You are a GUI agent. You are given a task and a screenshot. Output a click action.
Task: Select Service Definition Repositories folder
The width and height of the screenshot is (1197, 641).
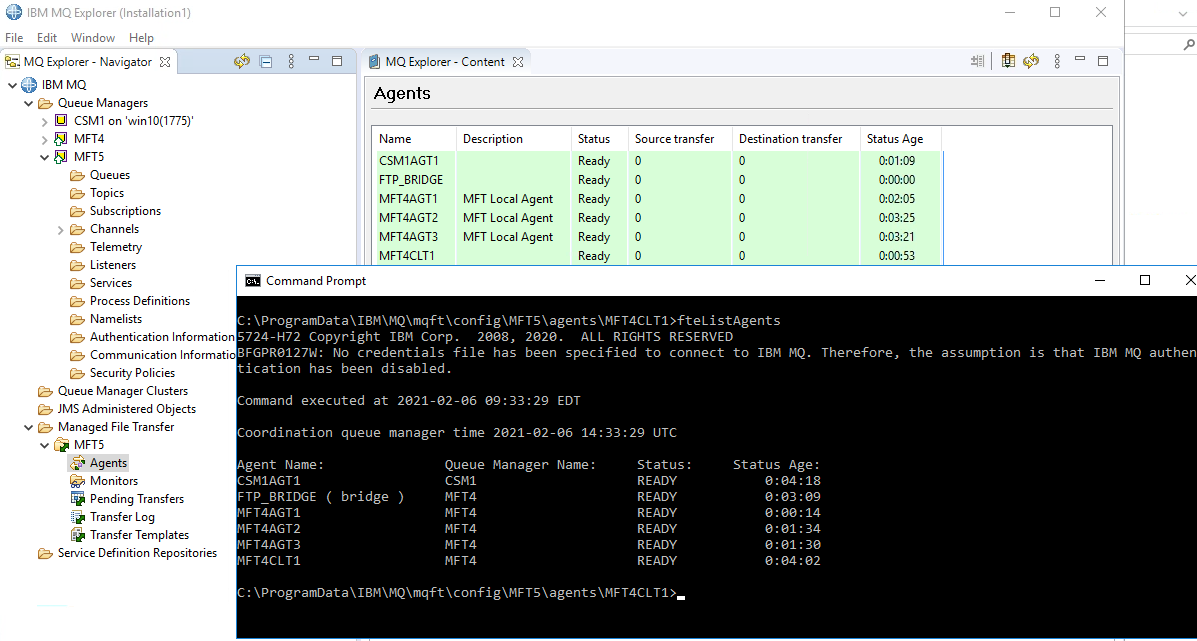click(137, 553)
